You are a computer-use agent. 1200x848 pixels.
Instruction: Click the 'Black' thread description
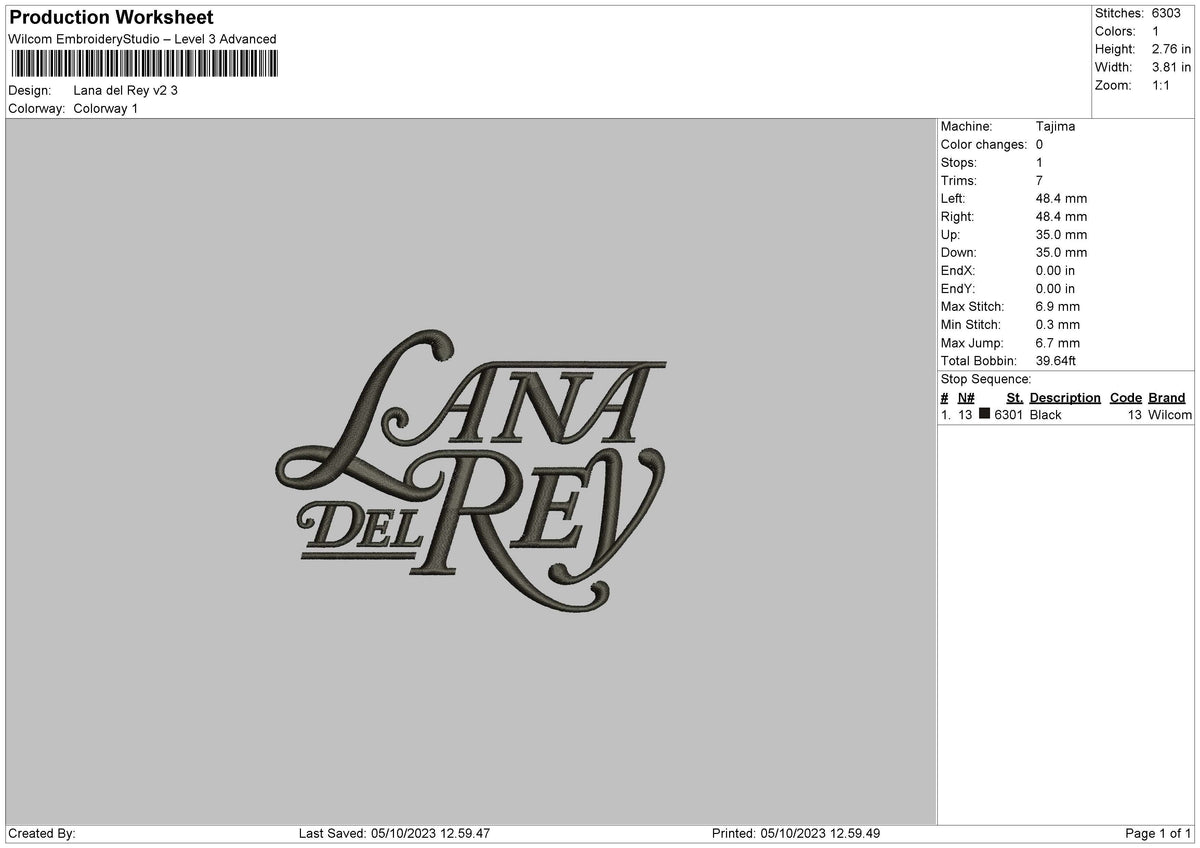[1046, 414]
